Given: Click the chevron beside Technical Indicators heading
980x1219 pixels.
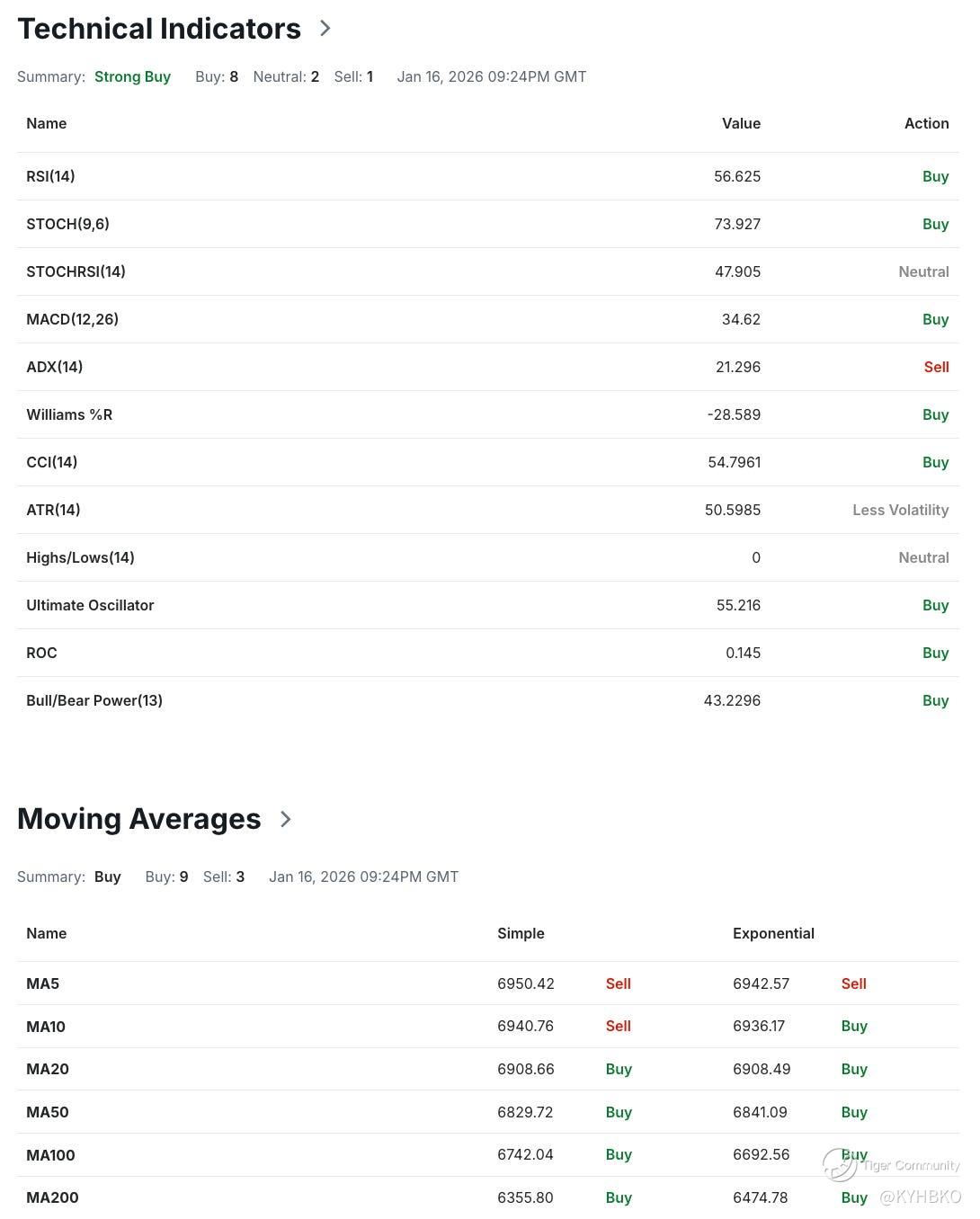Looking at the screenshot, I should point(325,29).
